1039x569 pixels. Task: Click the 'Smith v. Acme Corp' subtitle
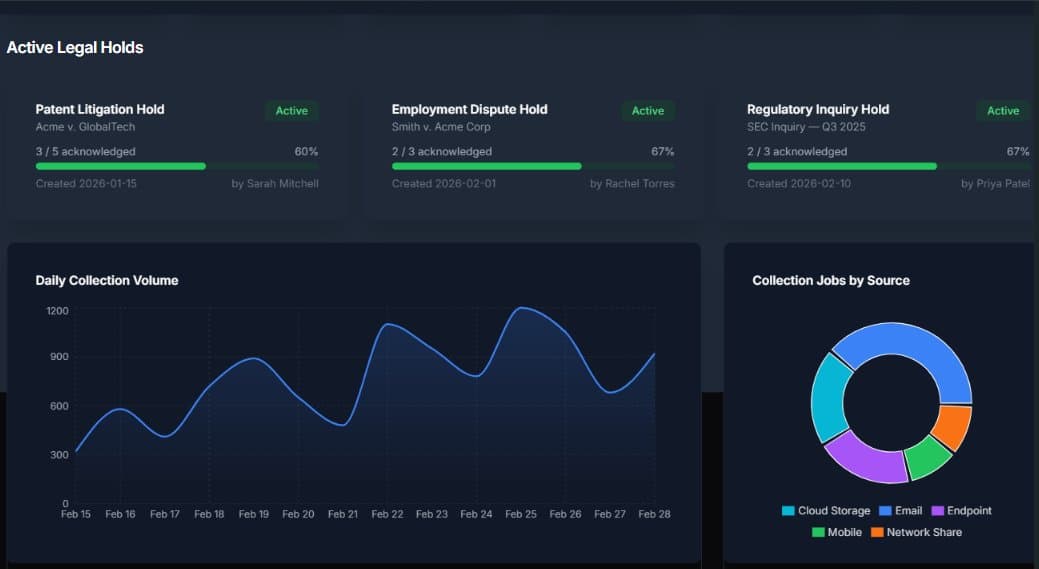[x=441, y=127]
